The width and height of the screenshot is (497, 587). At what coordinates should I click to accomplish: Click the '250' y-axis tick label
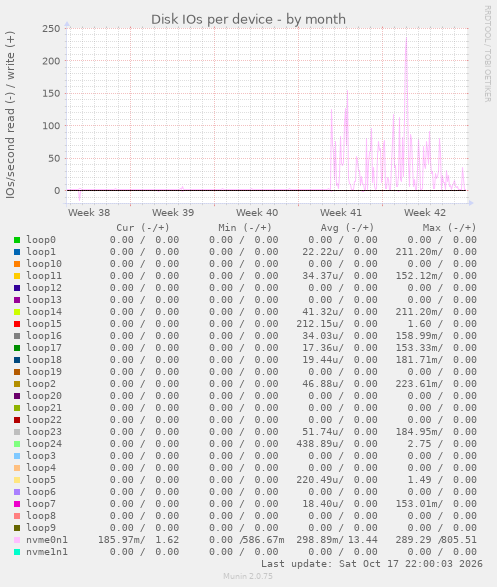click(51, 28)
